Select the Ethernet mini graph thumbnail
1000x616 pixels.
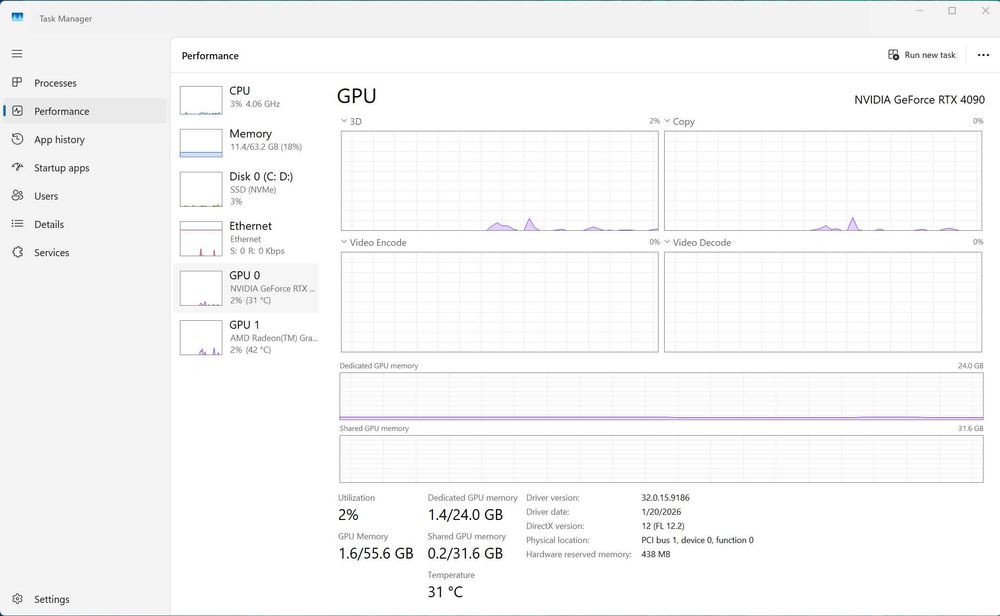pyautogui.click(x=201, y=238)
